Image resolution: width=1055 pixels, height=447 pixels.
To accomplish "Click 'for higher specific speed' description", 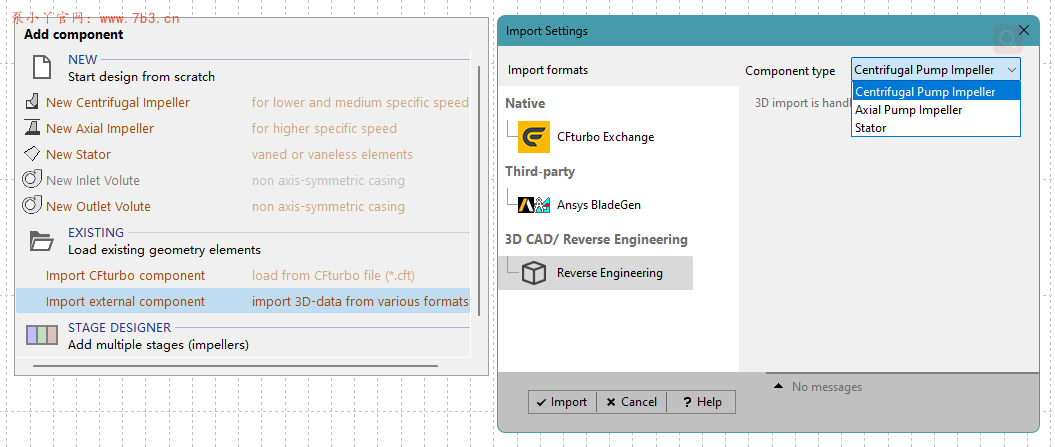I will point(324,128).
